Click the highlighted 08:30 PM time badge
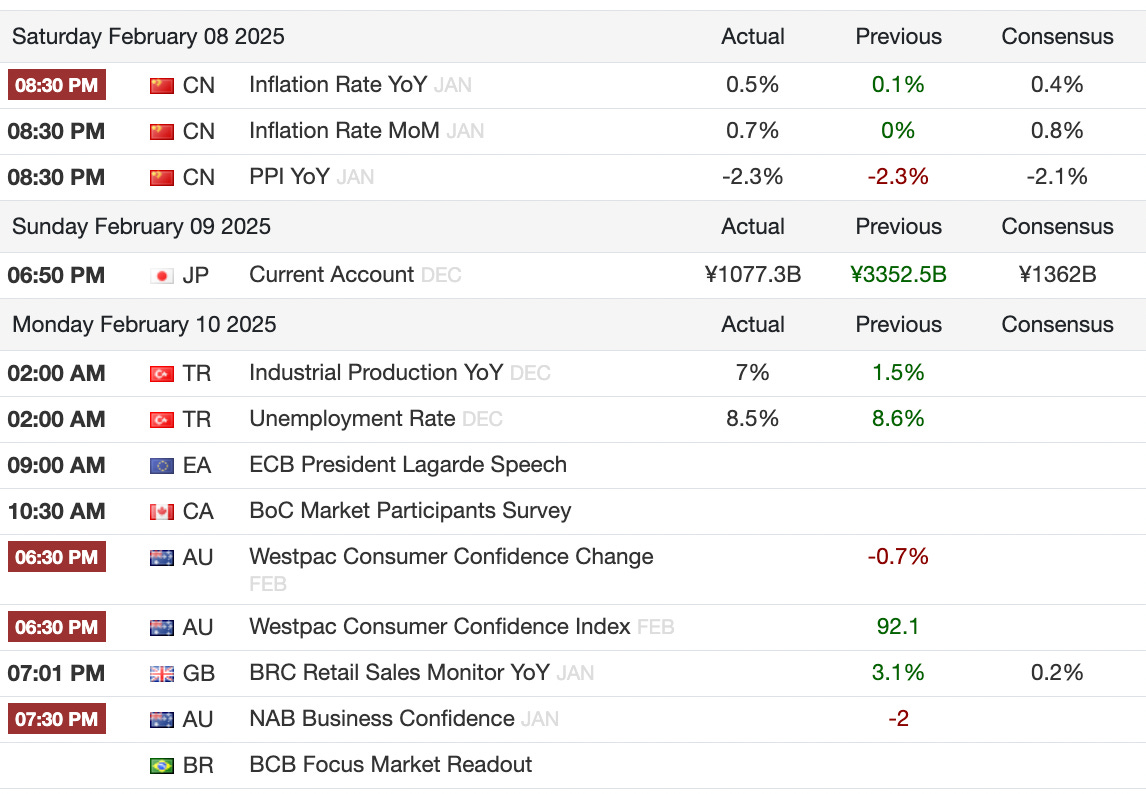The image size is (1146, 794). pyautogui.click(x=56, y=85)
